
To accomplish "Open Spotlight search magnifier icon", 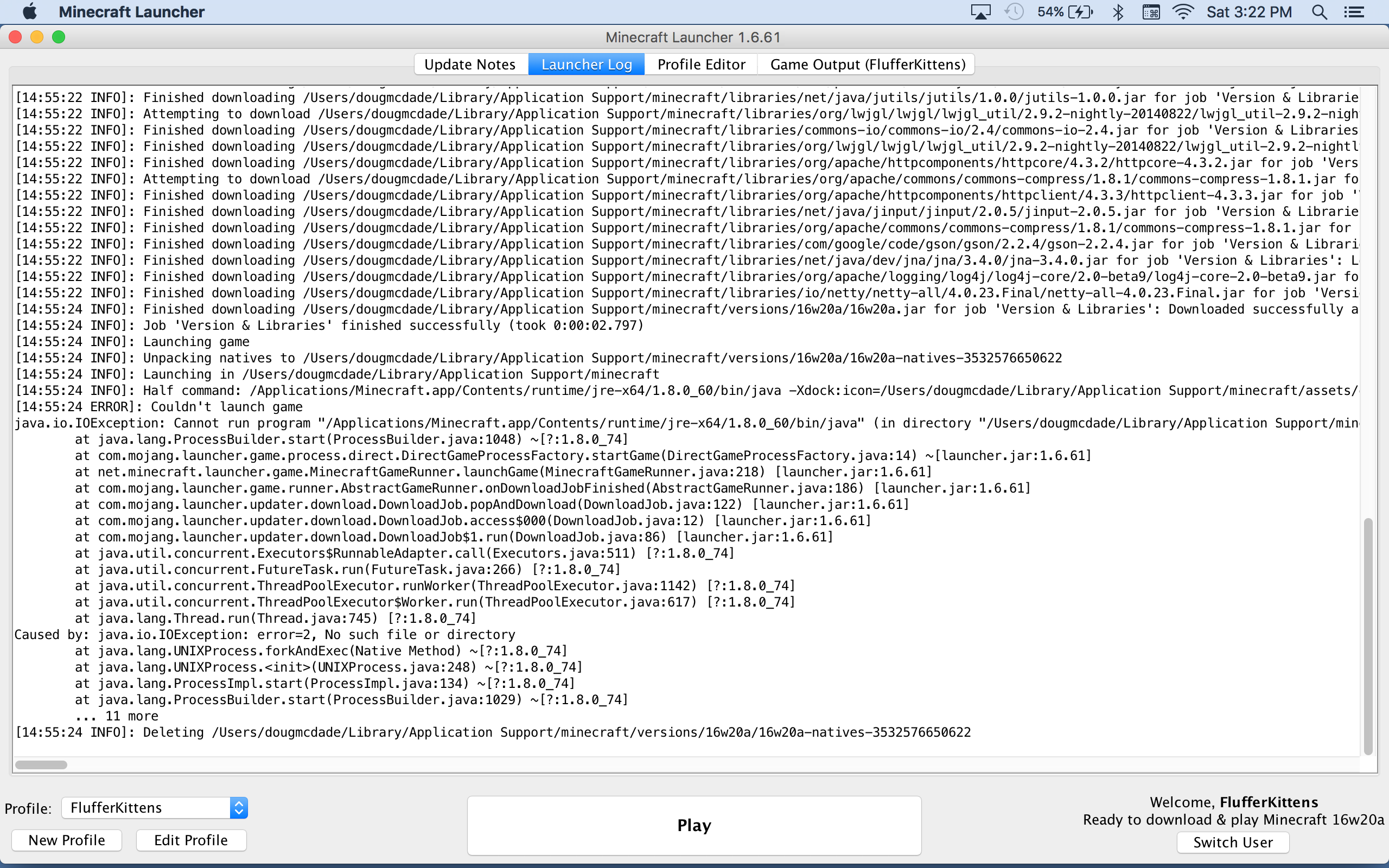I will click(x=1319, y=11).
